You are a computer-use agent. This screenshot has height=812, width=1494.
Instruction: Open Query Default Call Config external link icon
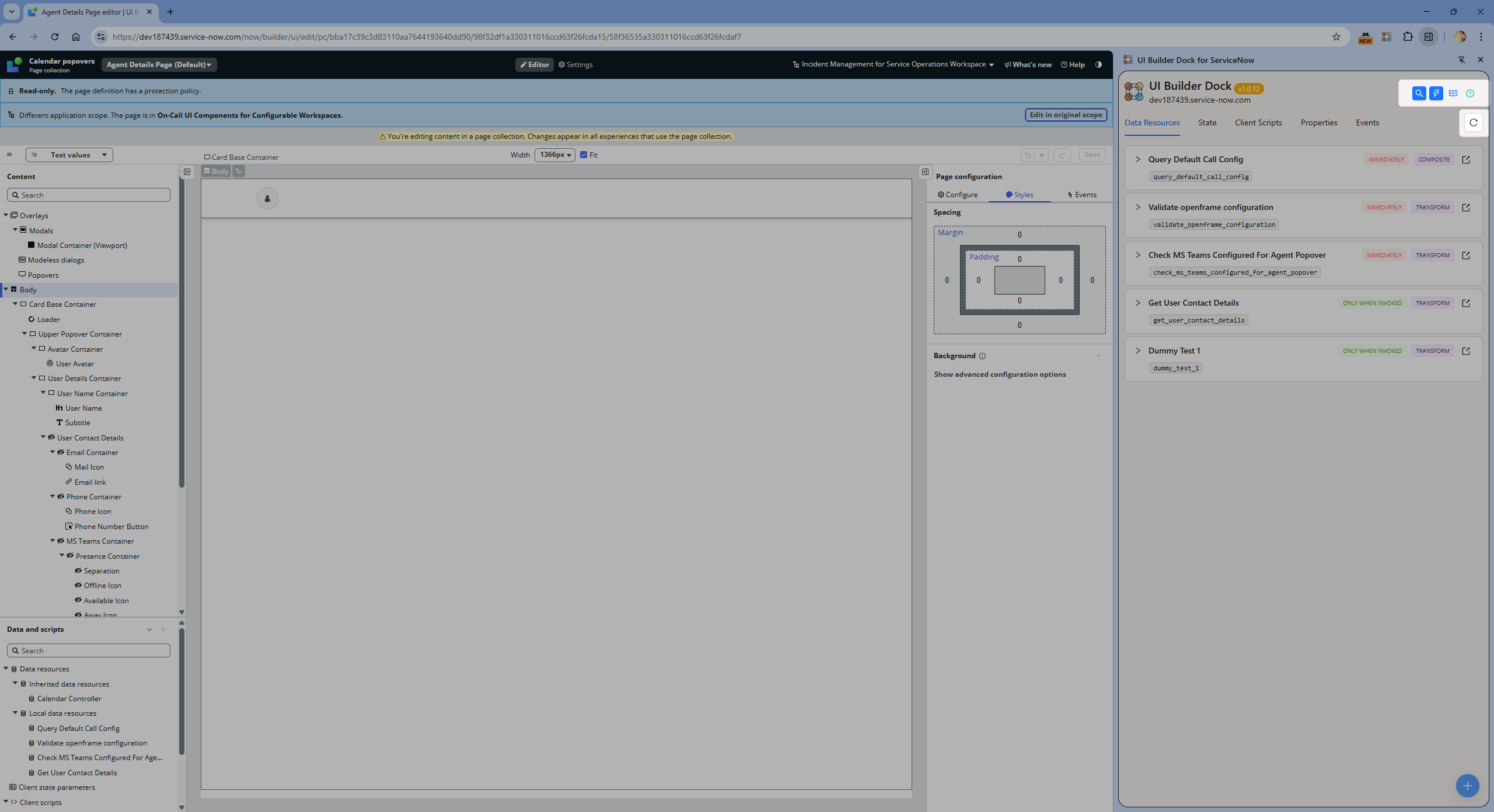[1466, 160]
